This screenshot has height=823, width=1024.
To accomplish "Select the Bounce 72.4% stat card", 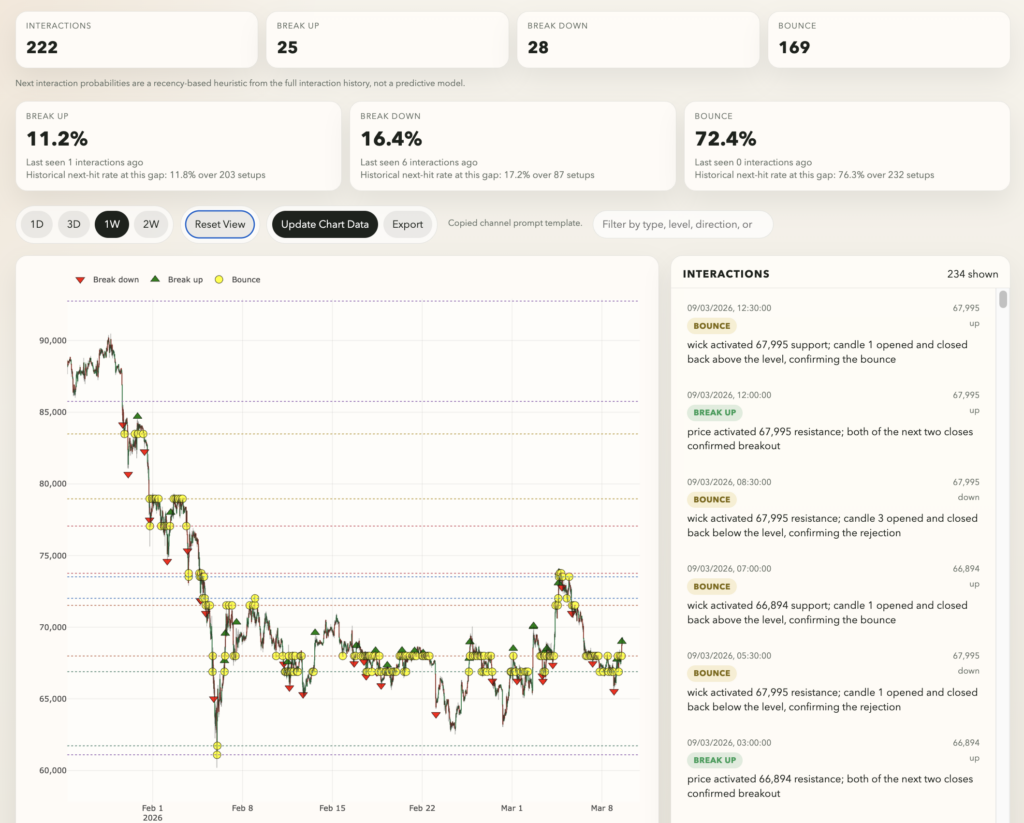I will [x=847, y=145].
